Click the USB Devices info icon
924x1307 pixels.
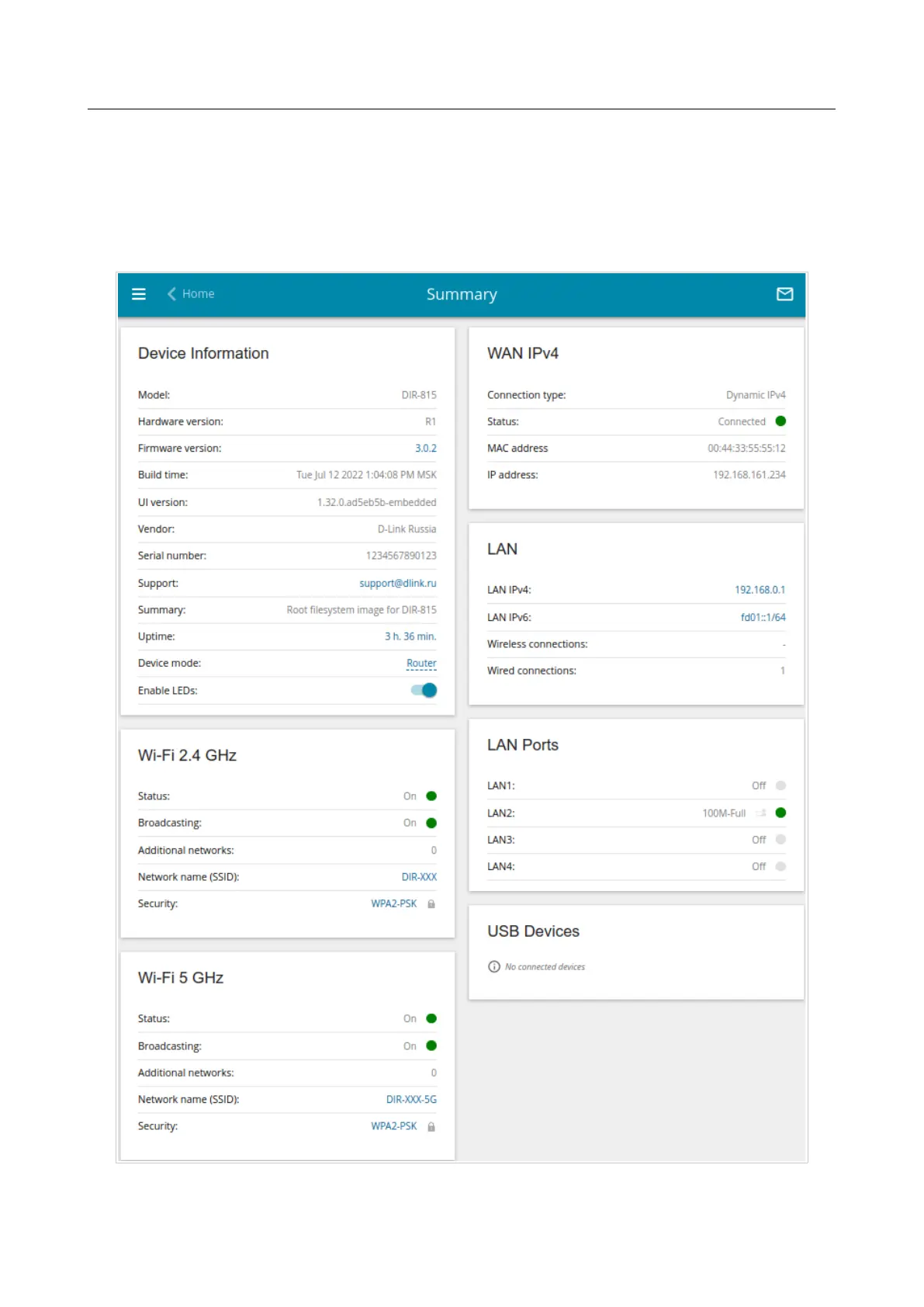(x=494, y=967)
